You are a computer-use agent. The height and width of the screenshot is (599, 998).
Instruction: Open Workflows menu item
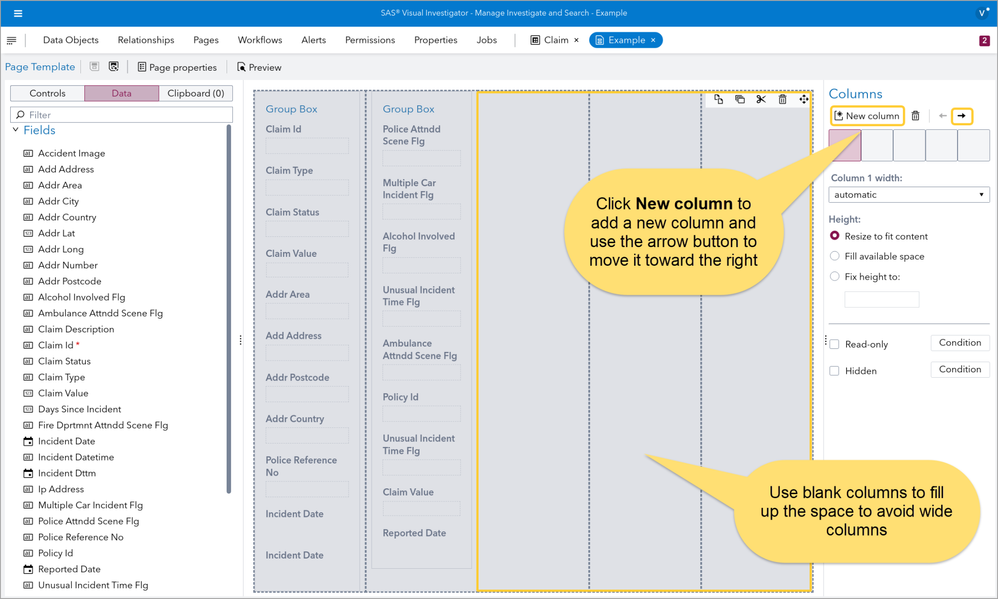click(x=260, y=40)
